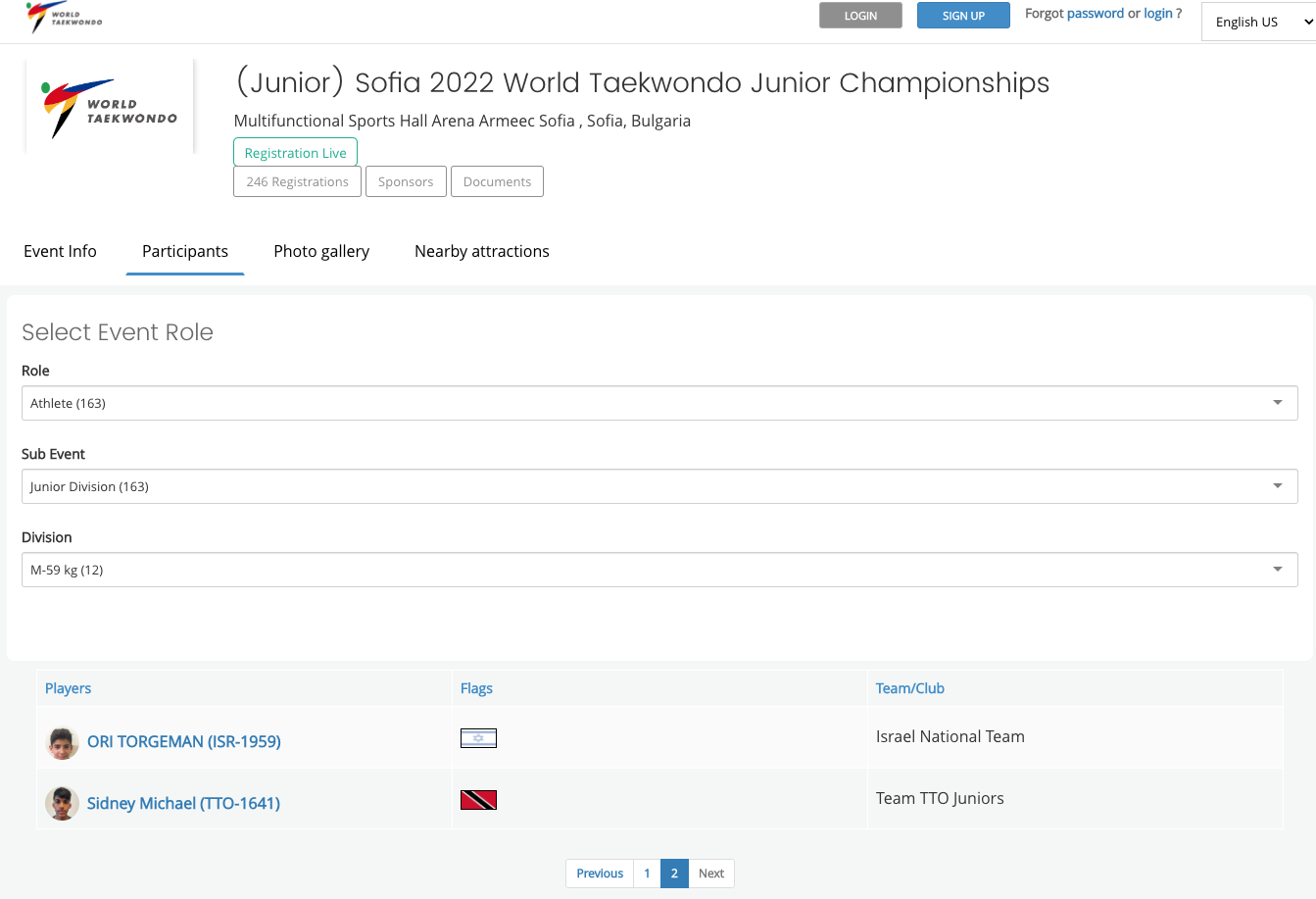
Task: Switch to the Event Info tab
Action: point(60,251)
